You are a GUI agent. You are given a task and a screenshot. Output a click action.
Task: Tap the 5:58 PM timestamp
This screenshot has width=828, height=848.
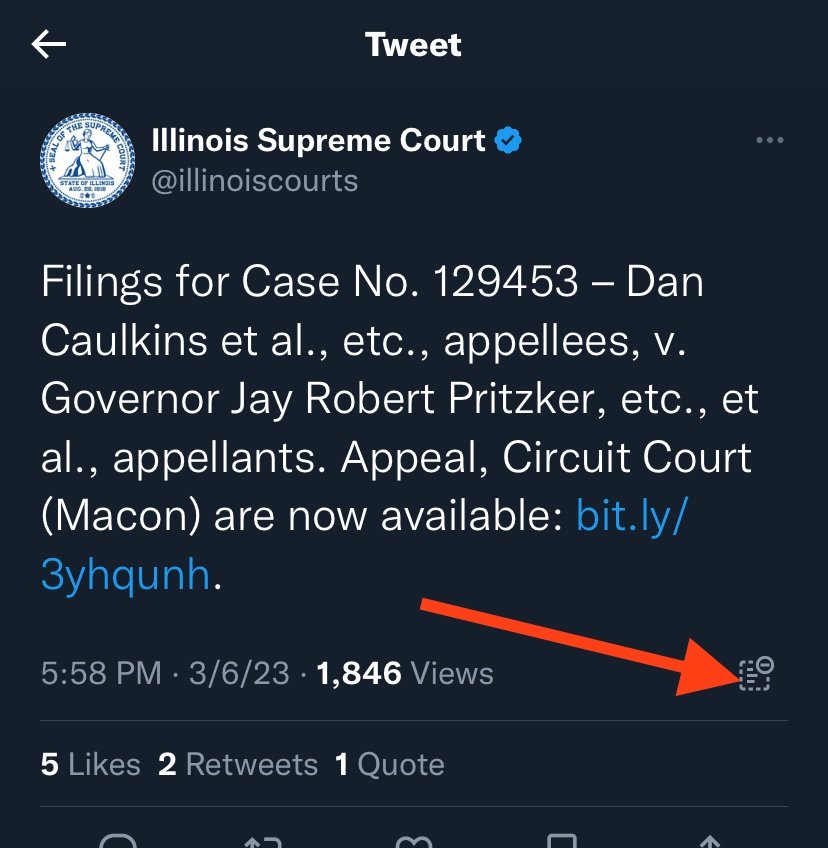pos(101,673)
